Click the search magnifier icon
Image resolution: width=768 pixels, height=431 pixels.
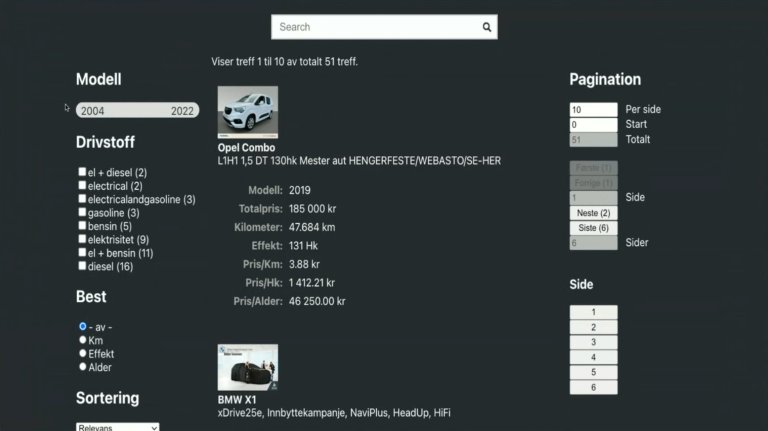pyautogui.click(x=486, y=27)
